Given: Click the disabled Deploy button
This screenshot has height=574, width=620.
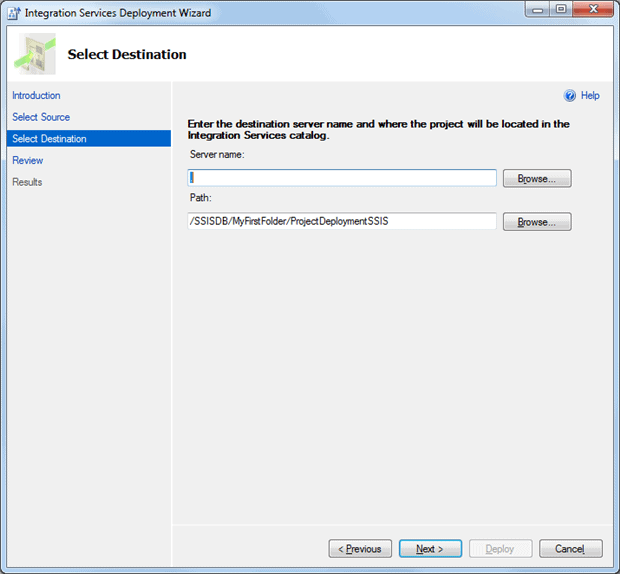Looking at the screenshot, I should click(x=501, y=549).
